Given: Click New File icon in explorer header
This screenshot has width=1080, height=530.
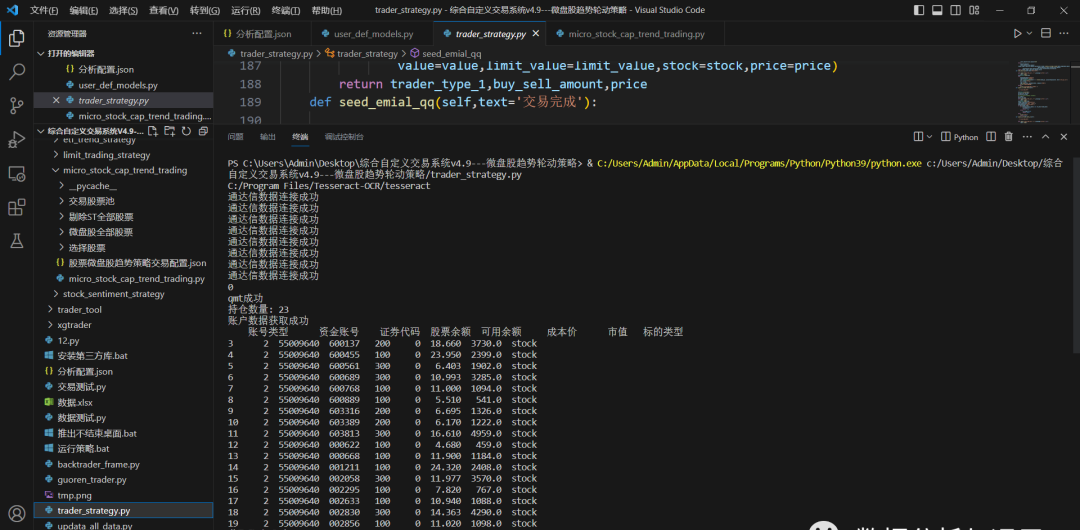Looking at the screenshot, I should click(x=153, y=131).
